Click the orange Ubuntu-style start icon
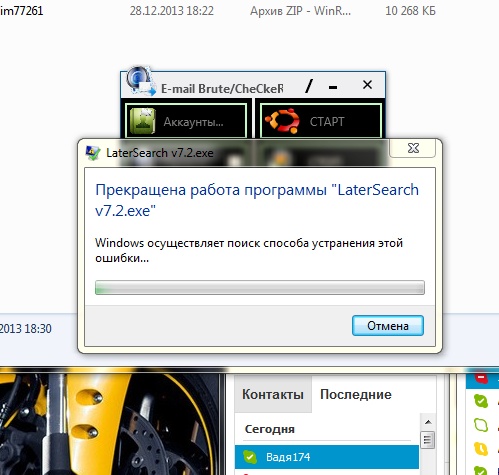 coord(282,121)
